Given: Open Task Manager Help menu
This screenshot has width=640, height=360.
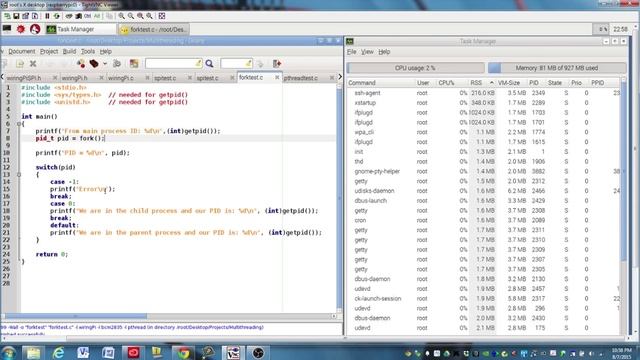Looking at the screenshot, I should point(384,52).
